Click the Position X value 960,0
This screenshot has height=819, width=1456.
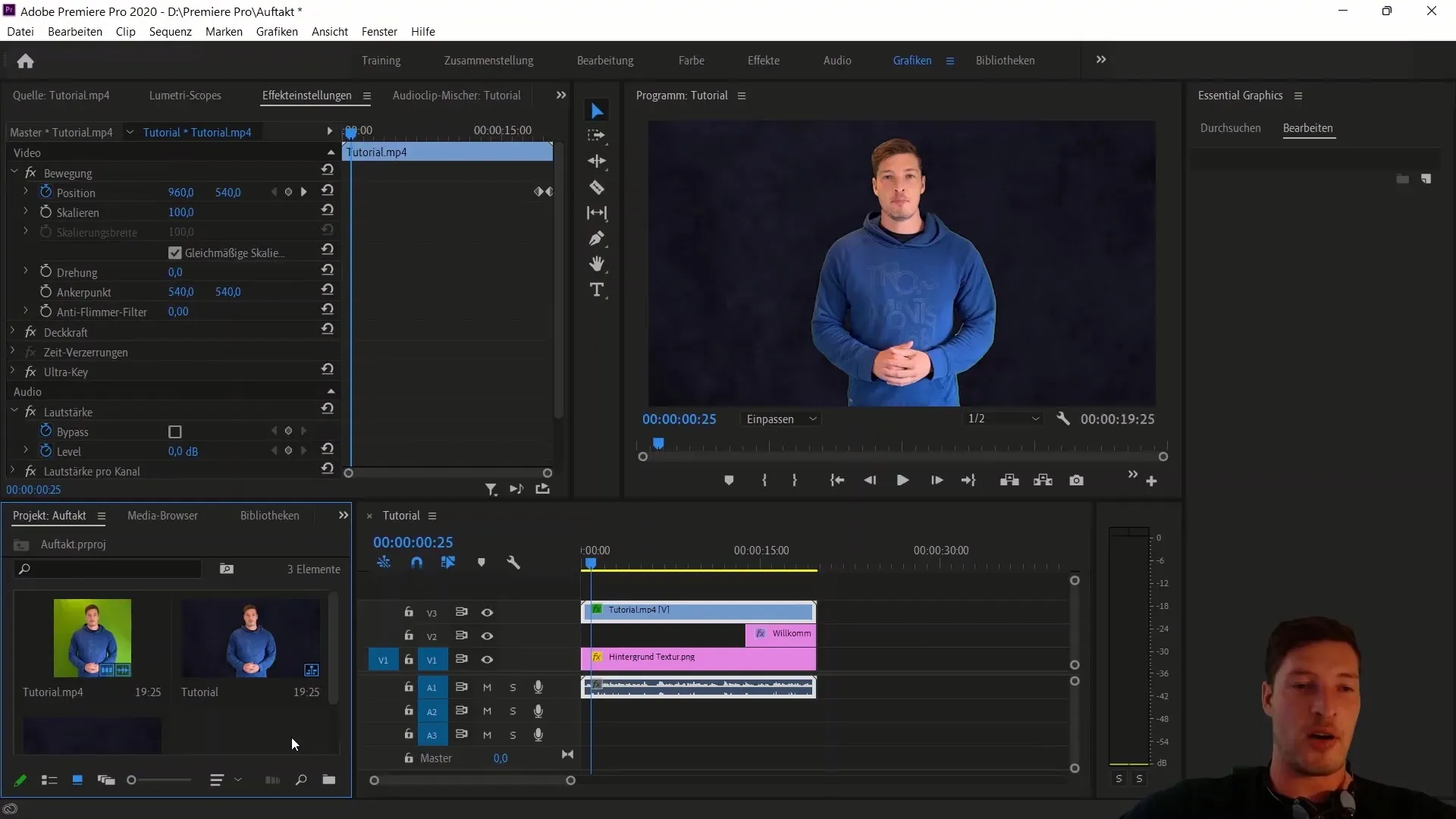coord(180,193)
